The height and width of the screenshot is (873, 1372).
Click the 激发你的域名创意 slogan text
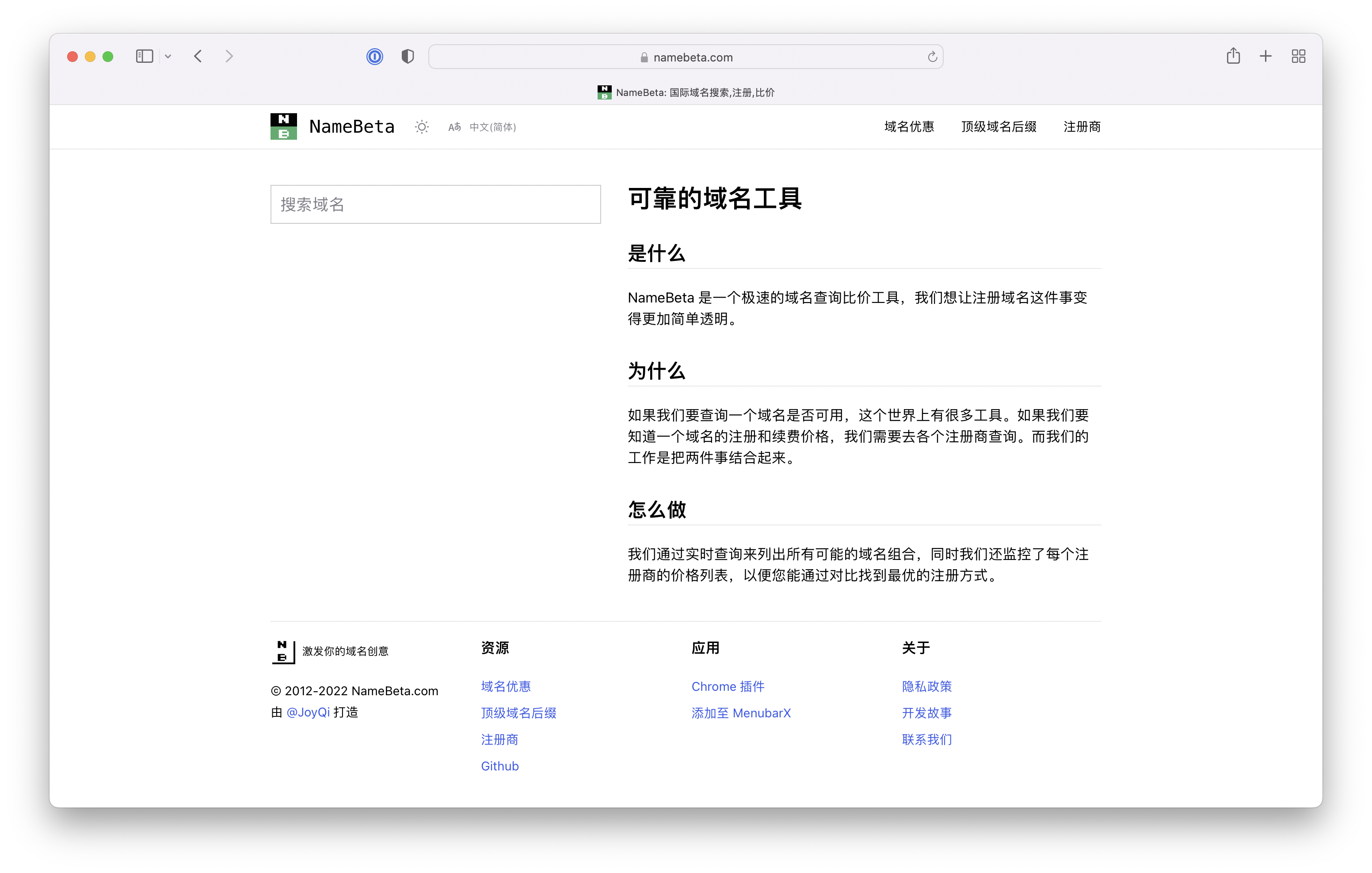pyautogui.click(x=345, y=651)
